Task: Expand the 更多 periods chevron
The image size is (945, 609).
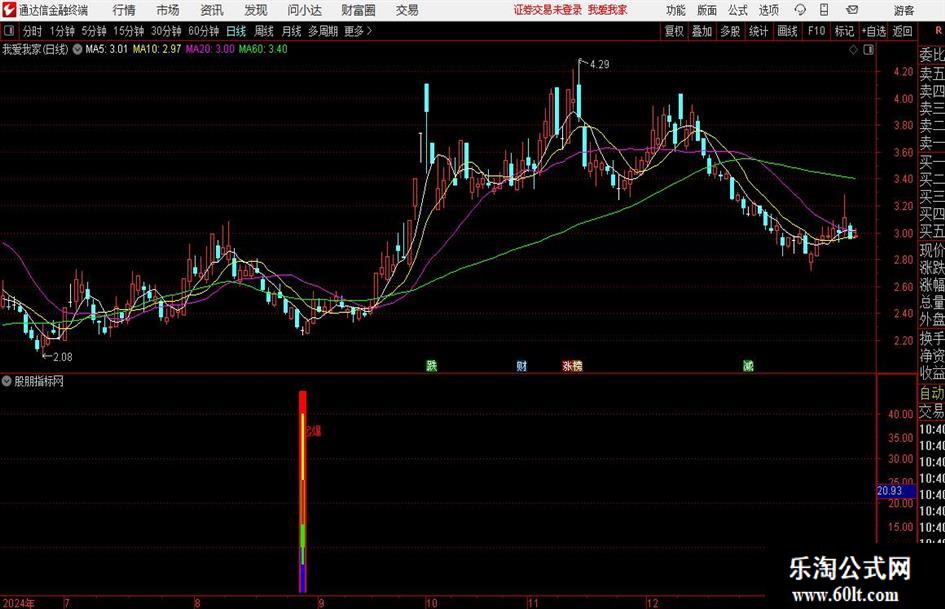Action: (x=359, y=31)
